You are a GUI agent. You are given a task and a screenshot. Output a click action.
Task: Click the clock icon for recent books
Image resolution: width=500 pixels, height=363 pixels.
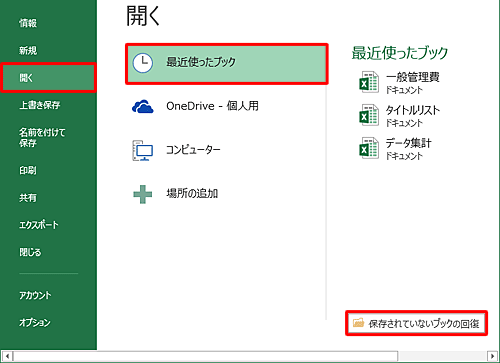pyautogui.click(x=143, y=63)
